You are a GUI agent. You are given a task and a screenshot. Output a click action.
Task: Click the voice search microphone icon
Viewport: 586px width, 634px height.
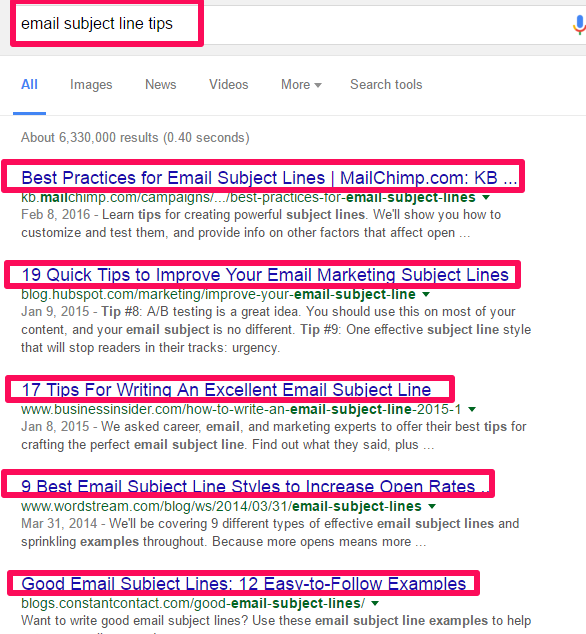[x=579, y=24]
